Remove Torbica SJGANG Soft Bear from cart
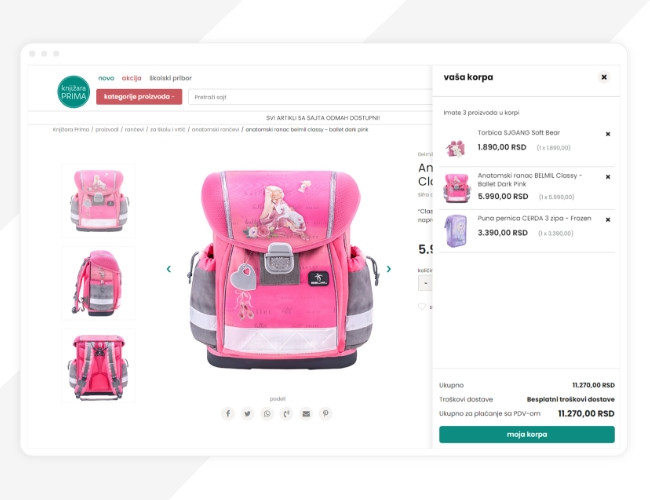This screenshot has width=650, height=500. 608,134
